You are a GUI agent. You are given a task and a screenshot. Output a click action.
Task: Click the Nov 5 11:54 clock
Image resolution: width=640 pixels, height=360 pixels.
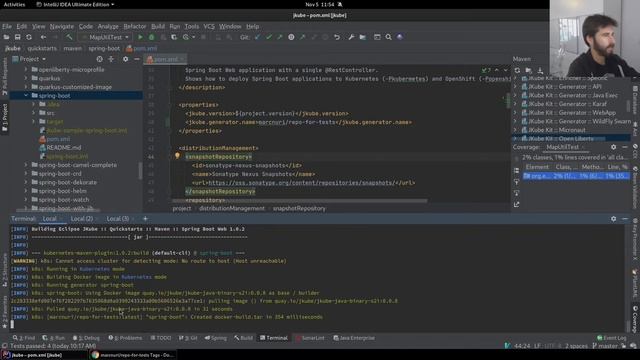[320, 4]
